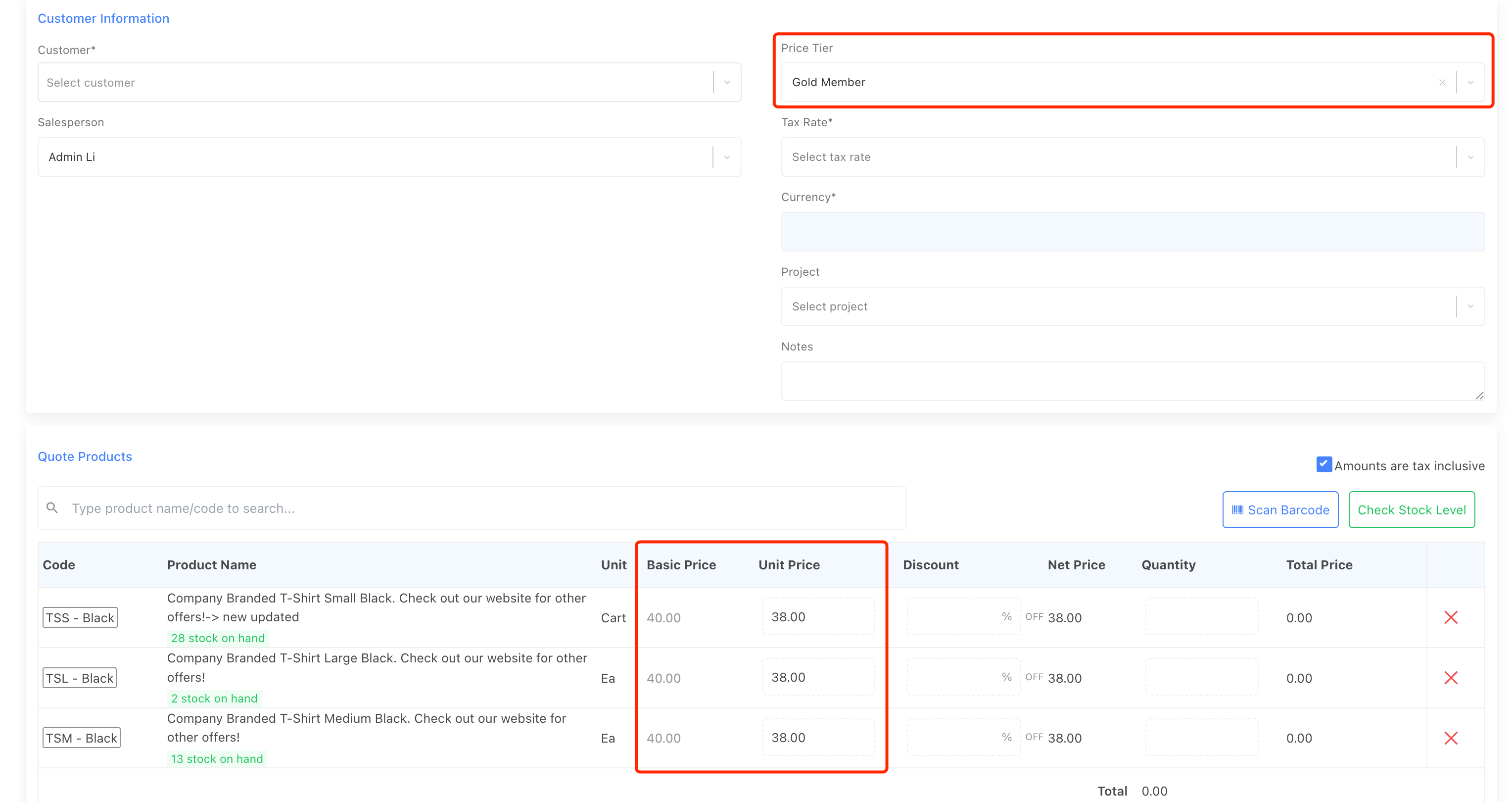The width and height of the screenshot is (1512, 802).
Task: Clear the Gold Member price tier selection
Action: [1442, 83]
